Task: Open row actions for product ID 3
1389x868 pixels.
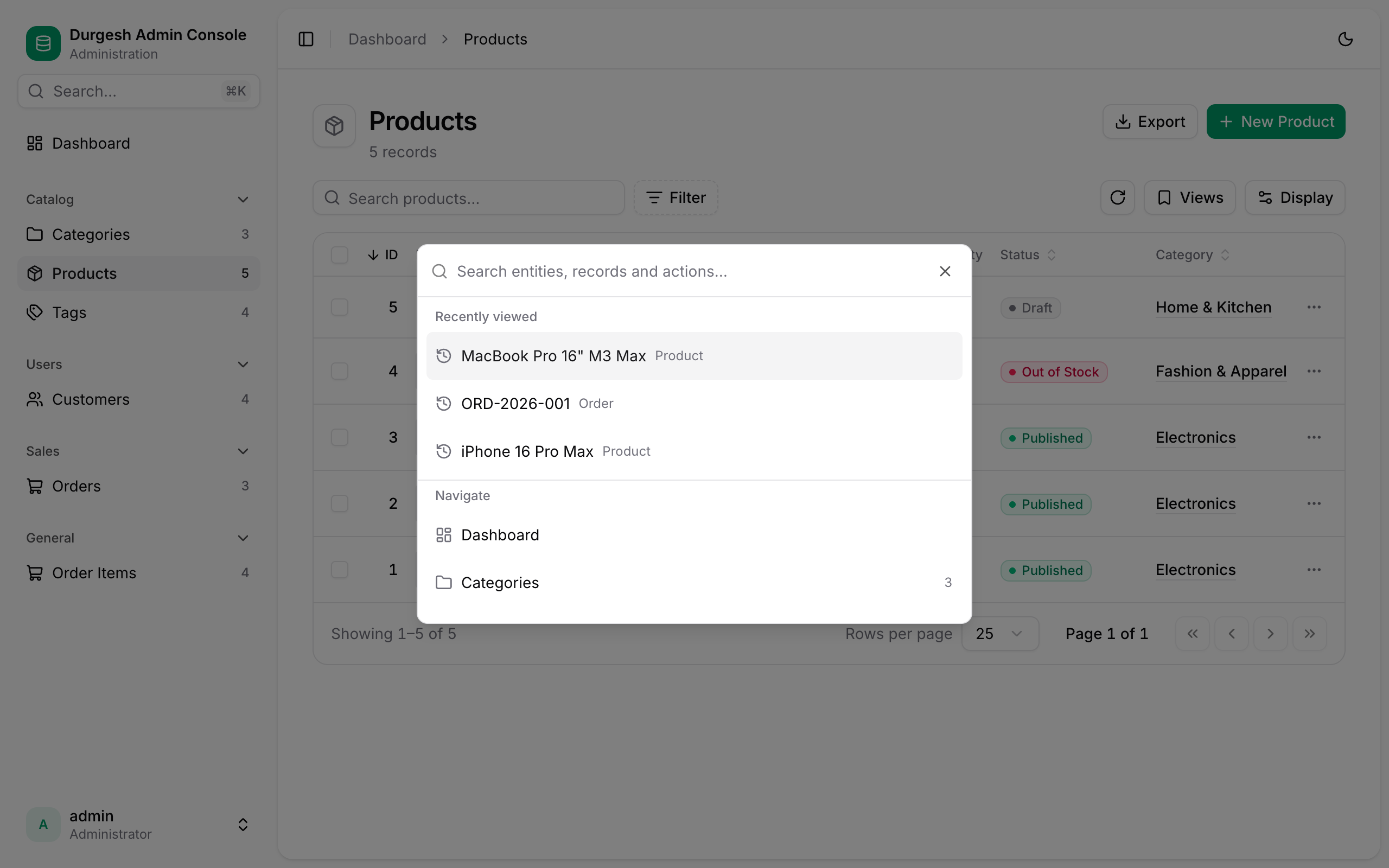Action: [x=1314, y=437]
